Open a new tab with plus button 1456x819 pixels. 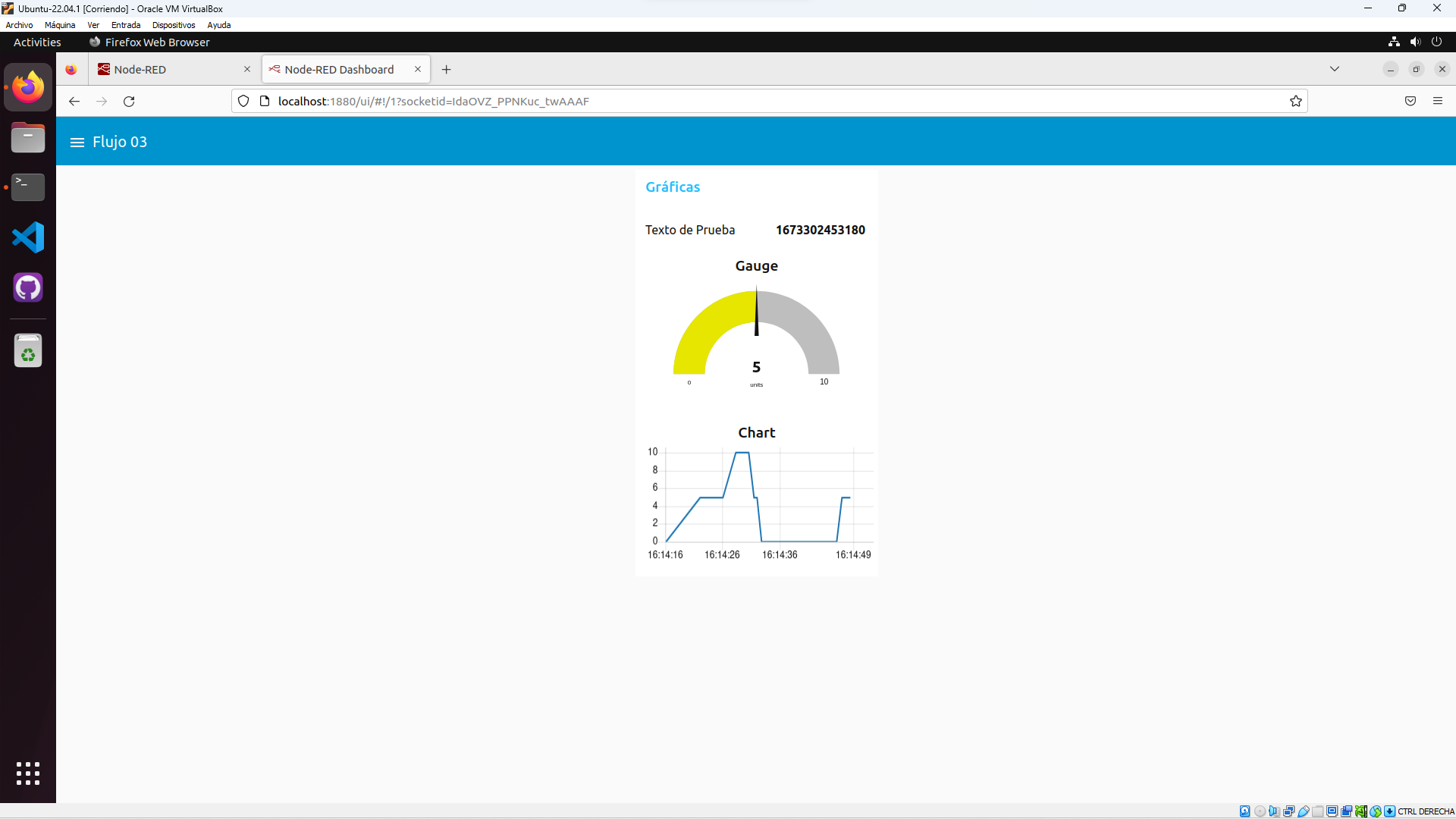(x=447, y=70)
